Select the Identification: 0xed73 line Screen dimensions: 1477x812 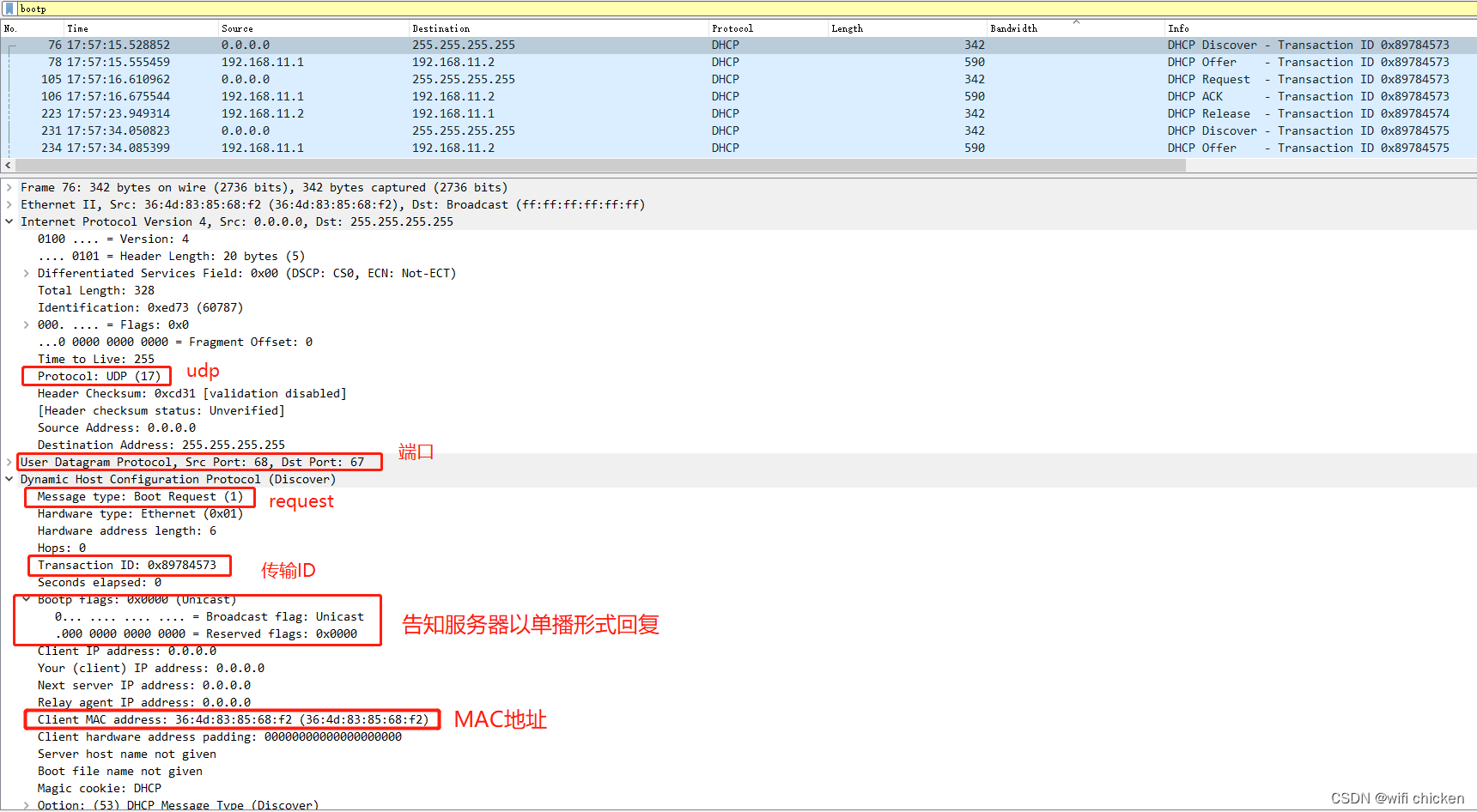click(x=140, y=307)
